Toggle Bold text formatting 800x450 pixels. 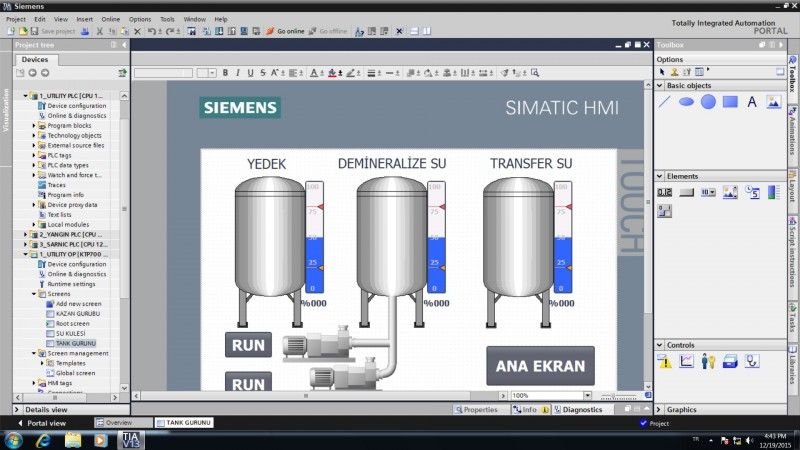point(225,73)
